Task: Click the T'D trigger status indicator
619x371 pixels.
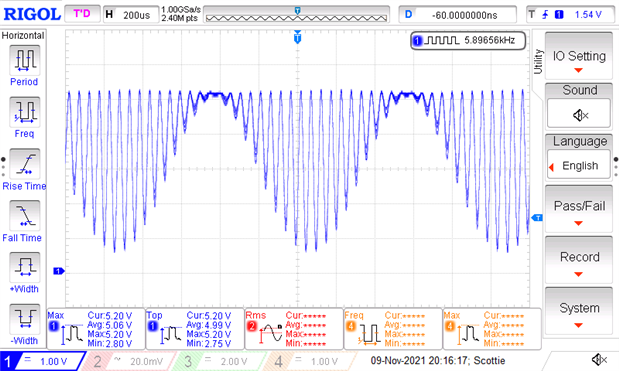Action: tap(82, 14)
